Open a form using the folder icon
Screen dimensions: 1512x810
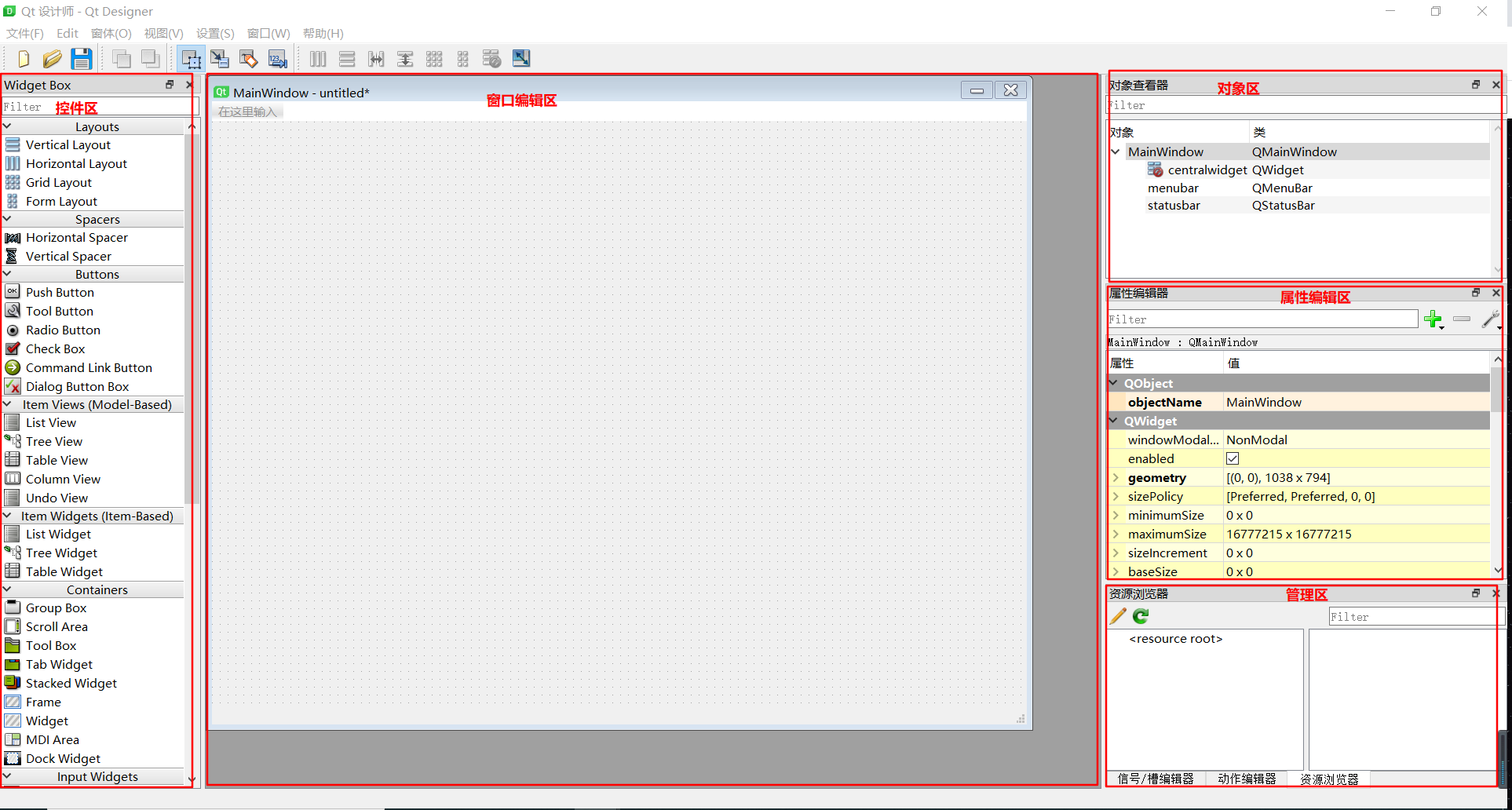tap(52, 58)
